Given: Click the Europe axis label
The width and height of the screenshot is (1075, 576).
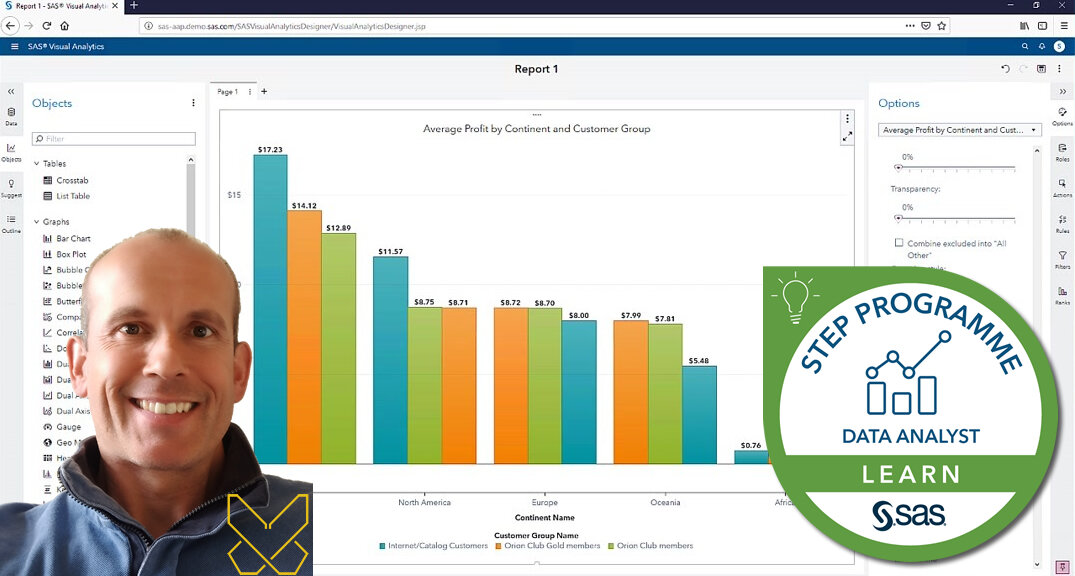Looking at the screenshot, I should point(544,503).
